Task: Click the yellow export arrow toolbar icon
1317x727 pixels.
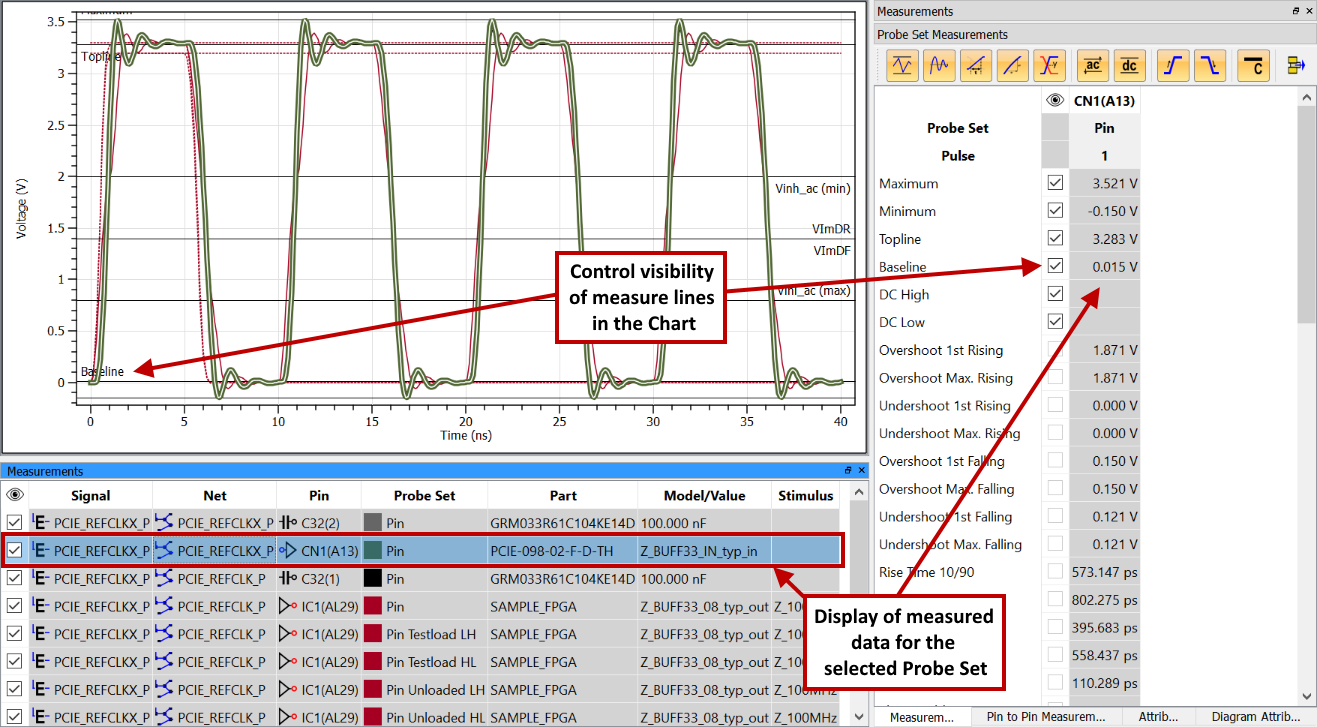Action: coord(1297,66)
